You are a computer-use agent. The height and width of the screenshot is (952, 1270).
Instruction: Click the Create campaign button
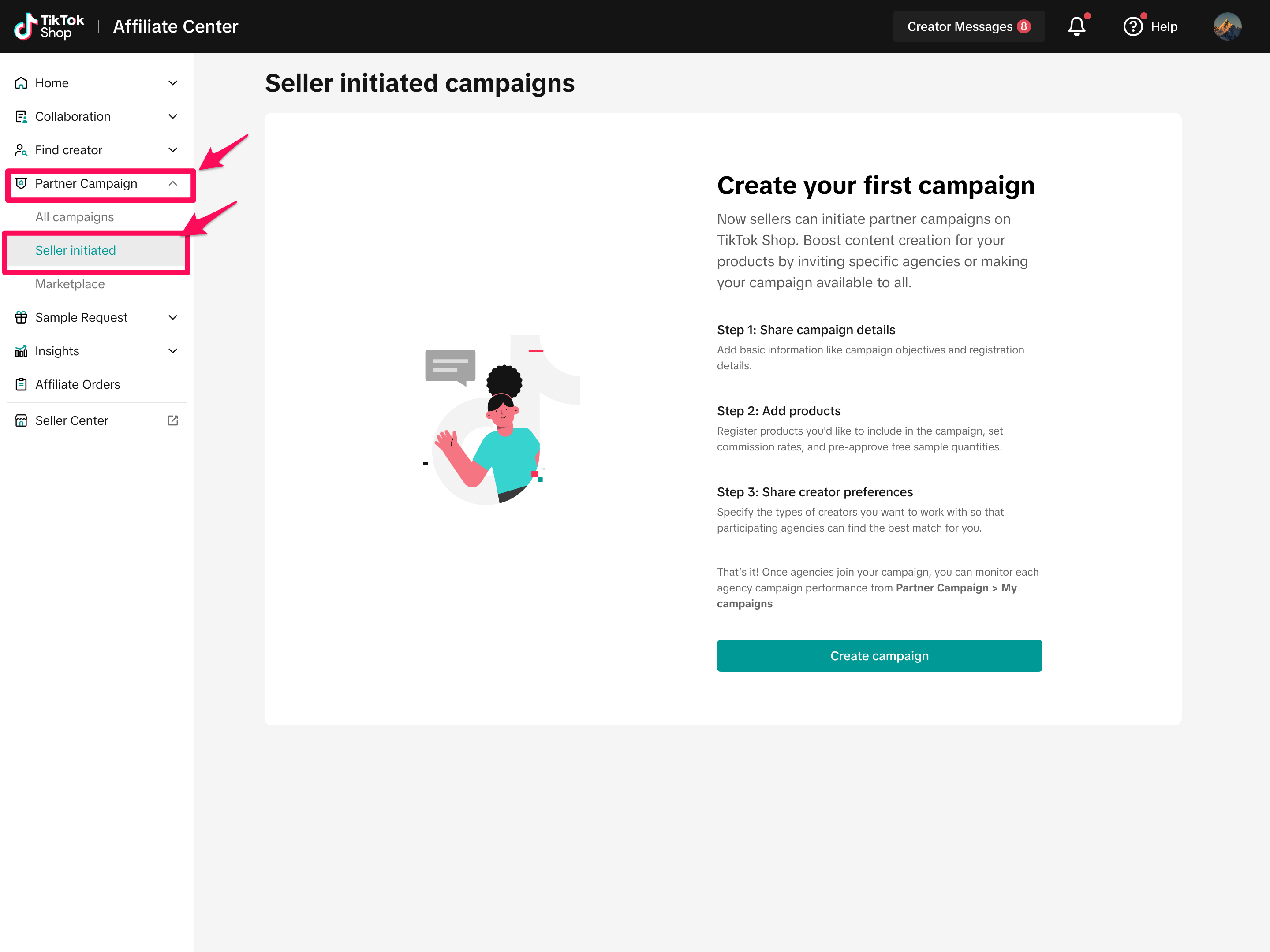pos(879,656)
